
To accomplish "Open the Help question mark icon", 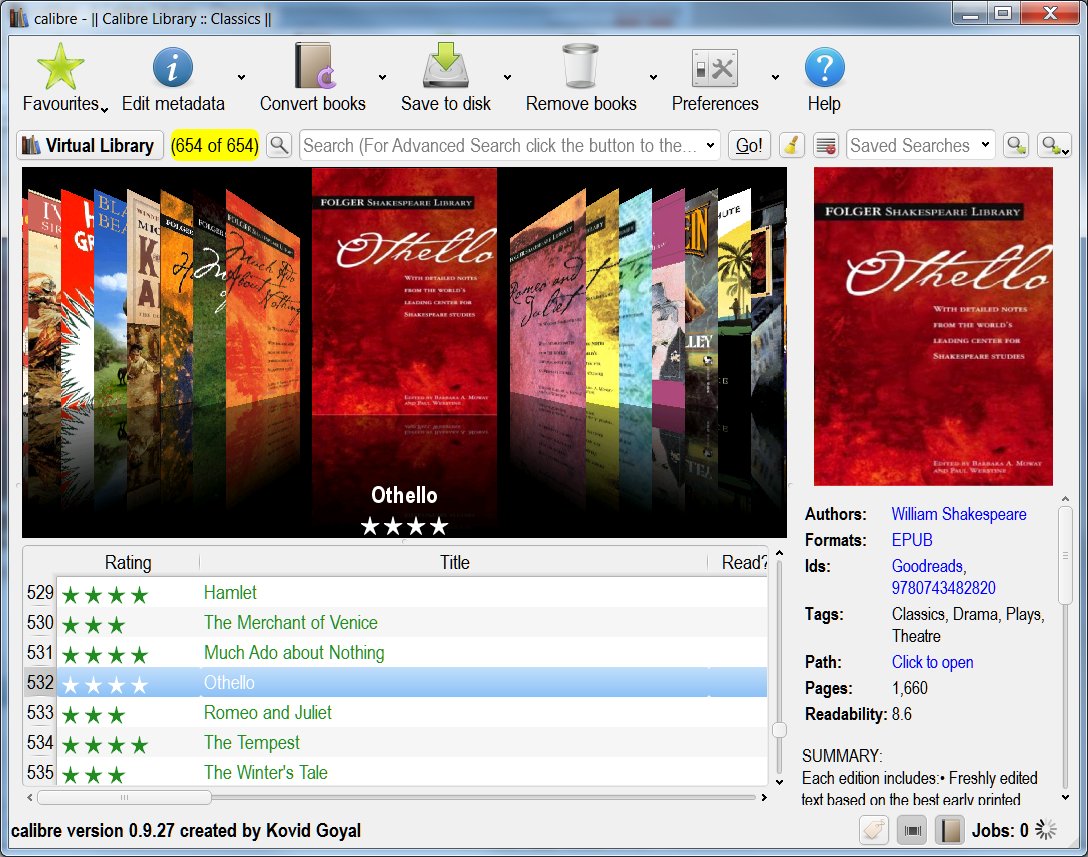I will [824, 67].
